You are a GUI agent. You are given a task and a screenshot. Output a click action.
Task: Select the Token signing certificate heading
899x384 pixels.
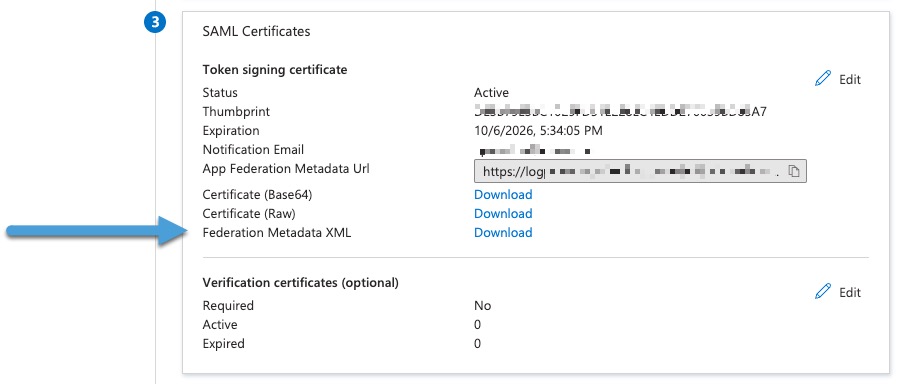[275, 69]
